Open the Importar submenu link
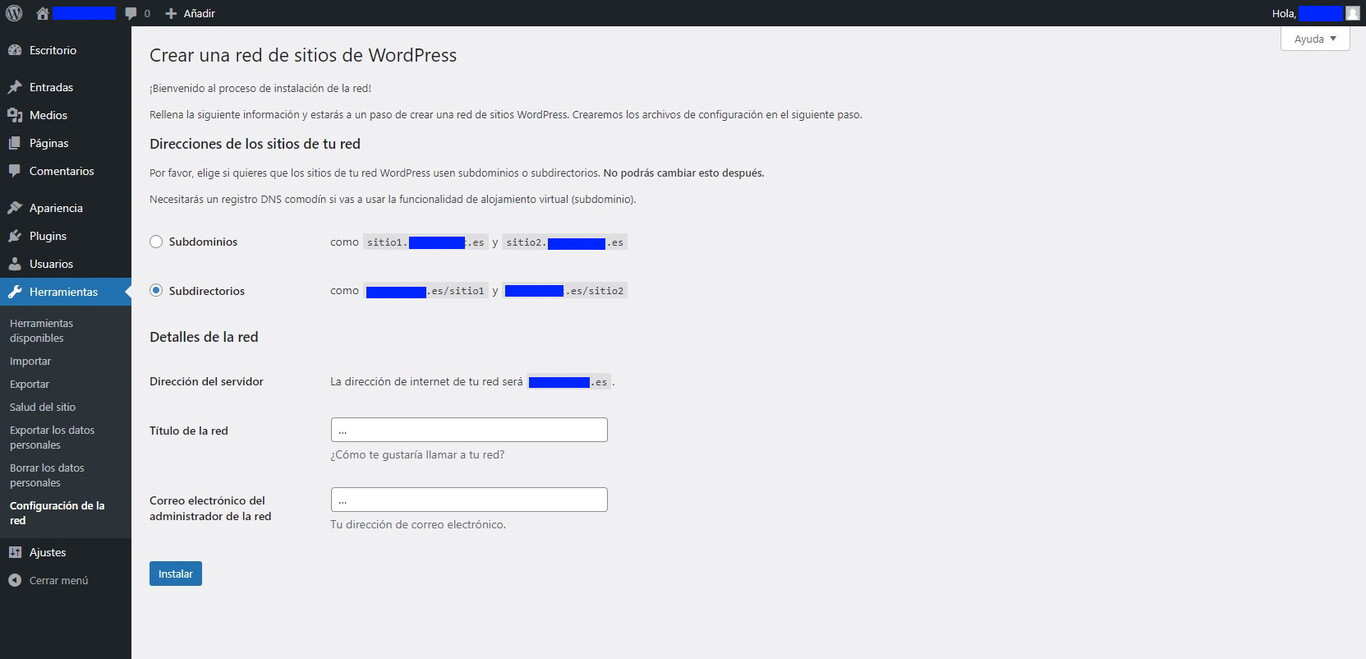The width and height of the screenshot is (1366, 659). [30, 361]
